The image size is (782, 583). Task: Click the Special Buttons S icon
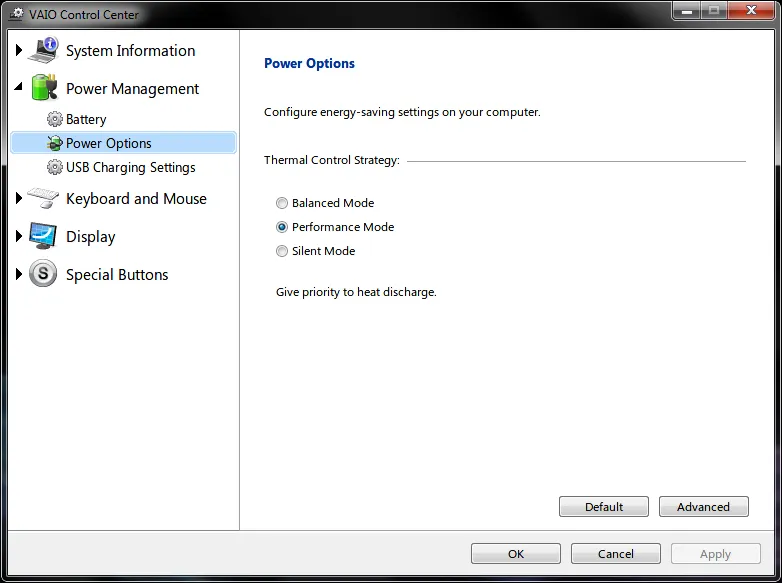tap(43, 274)
